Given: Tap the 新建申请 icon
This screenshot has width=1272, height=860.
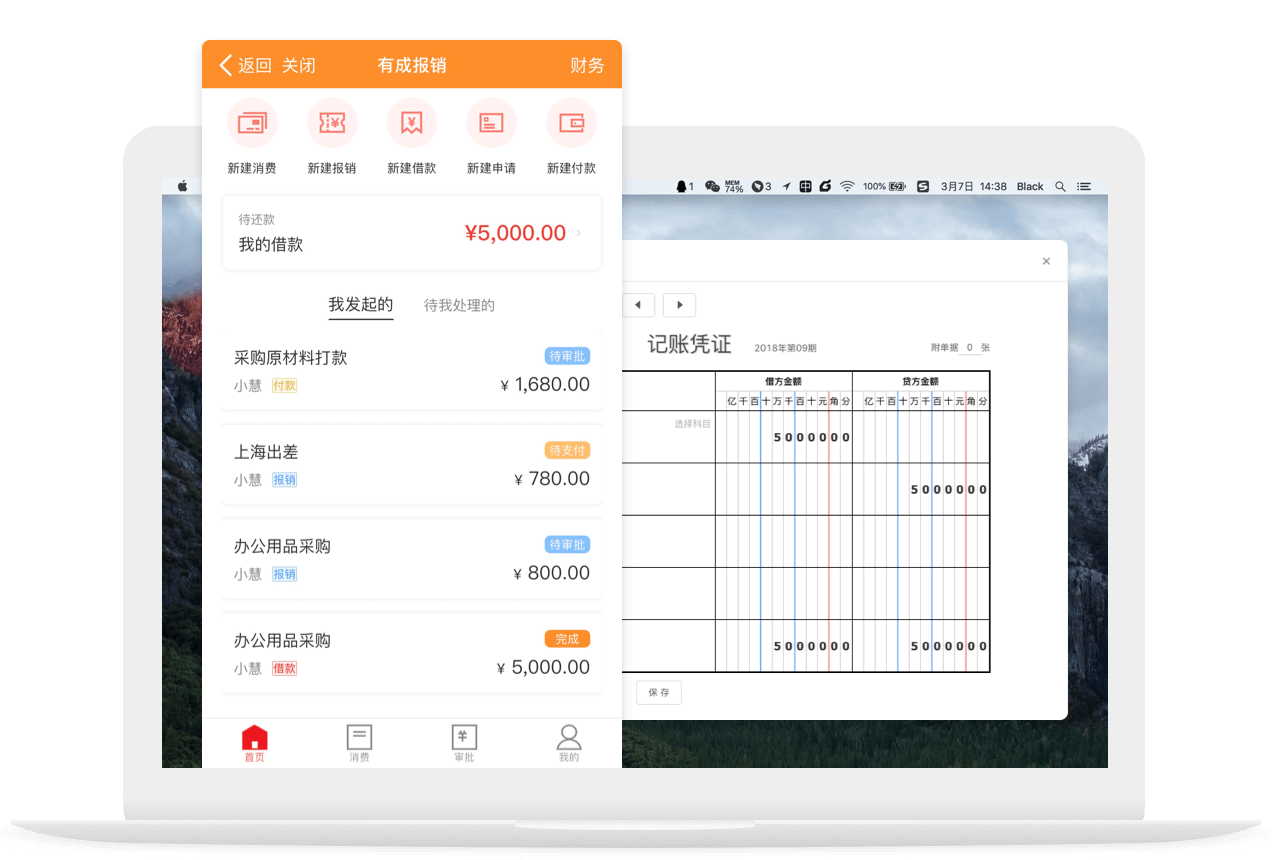Looking at the screenshot, I should (491, 124).
